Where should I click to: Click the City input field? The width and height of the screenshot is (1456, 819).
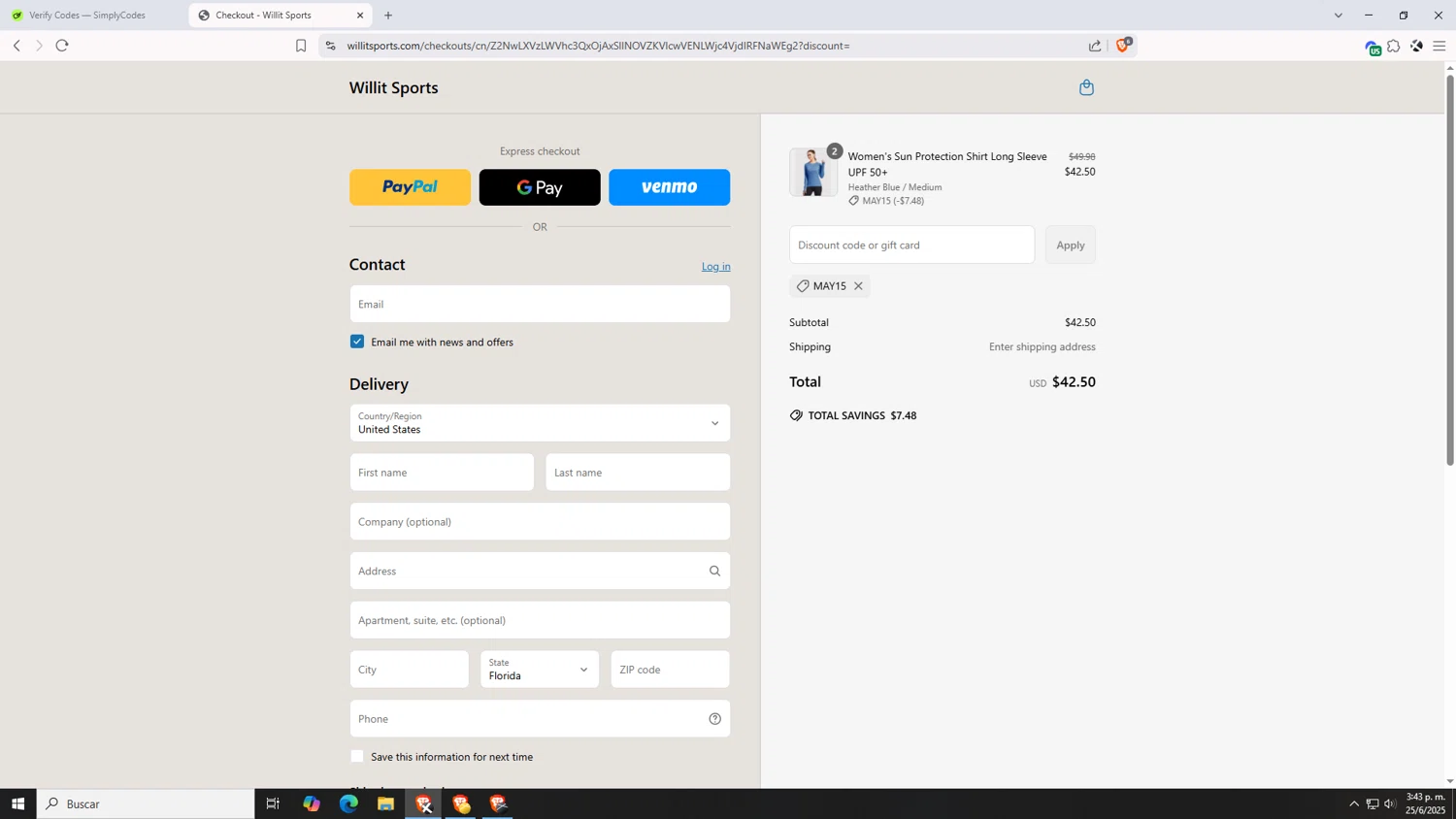pos(410,670)
